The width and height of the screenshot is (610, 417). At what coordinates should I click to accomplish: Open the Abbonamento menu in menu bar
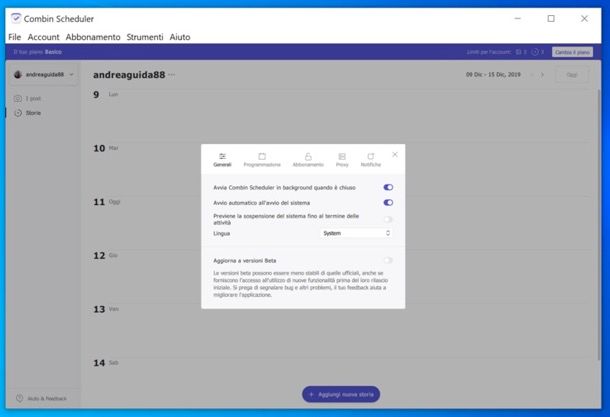coord(93,37)
